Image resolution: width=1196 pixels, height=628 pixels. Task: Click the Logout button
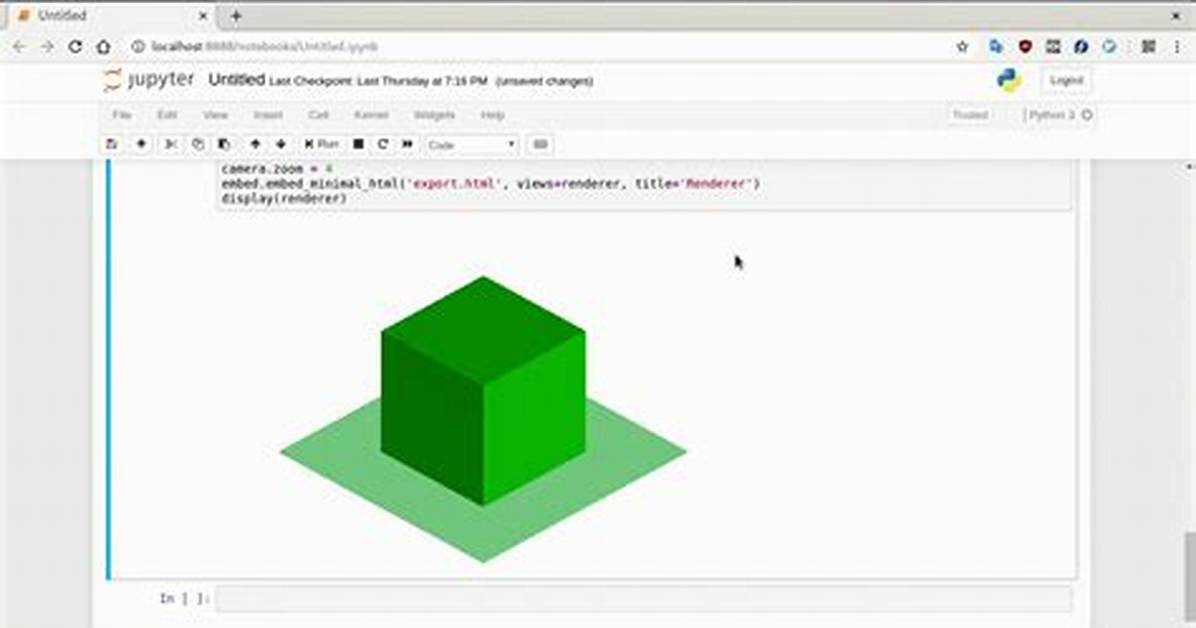1066,80
